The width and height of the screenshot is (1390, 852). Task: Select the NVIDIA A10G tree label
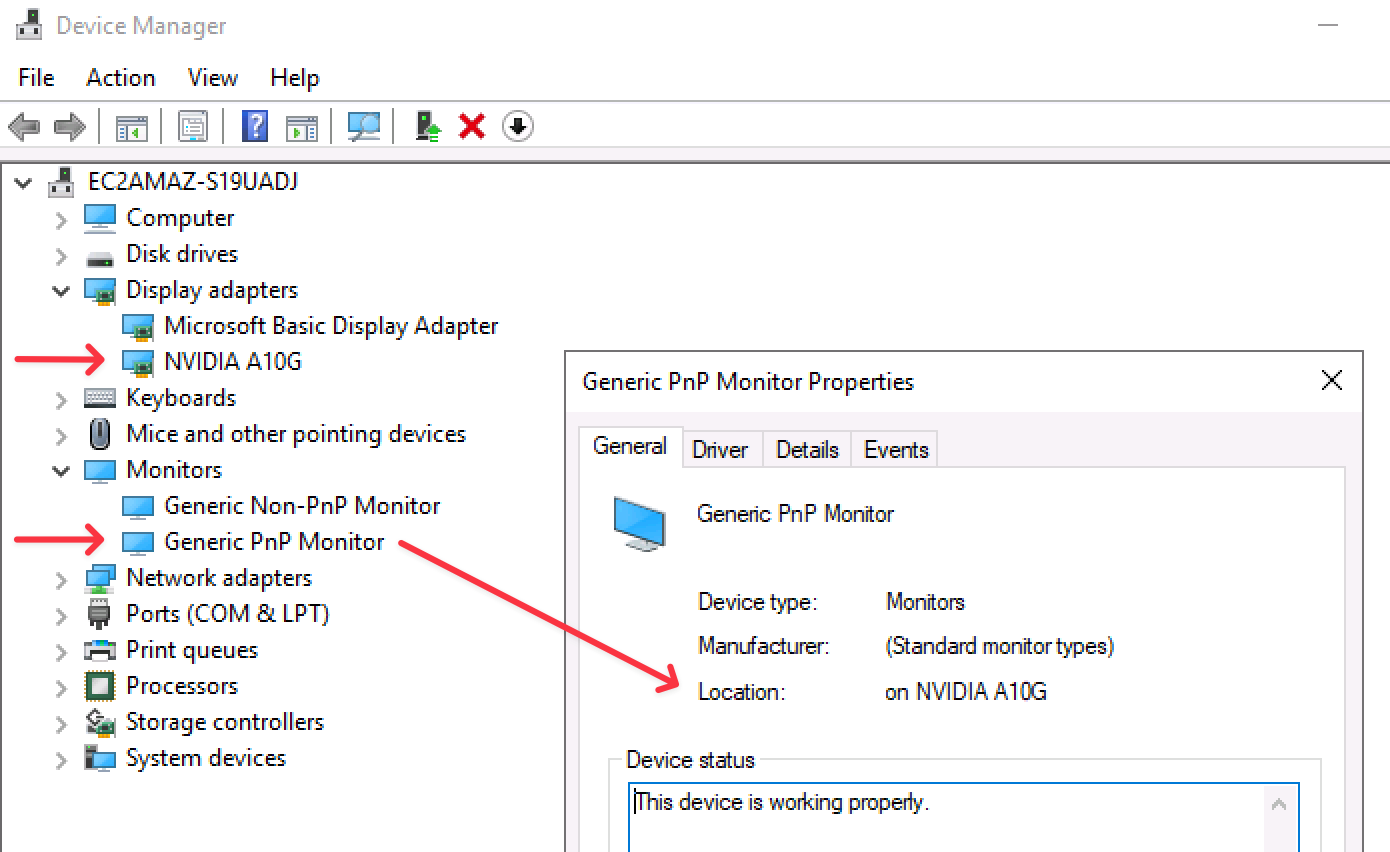point(233,362)
